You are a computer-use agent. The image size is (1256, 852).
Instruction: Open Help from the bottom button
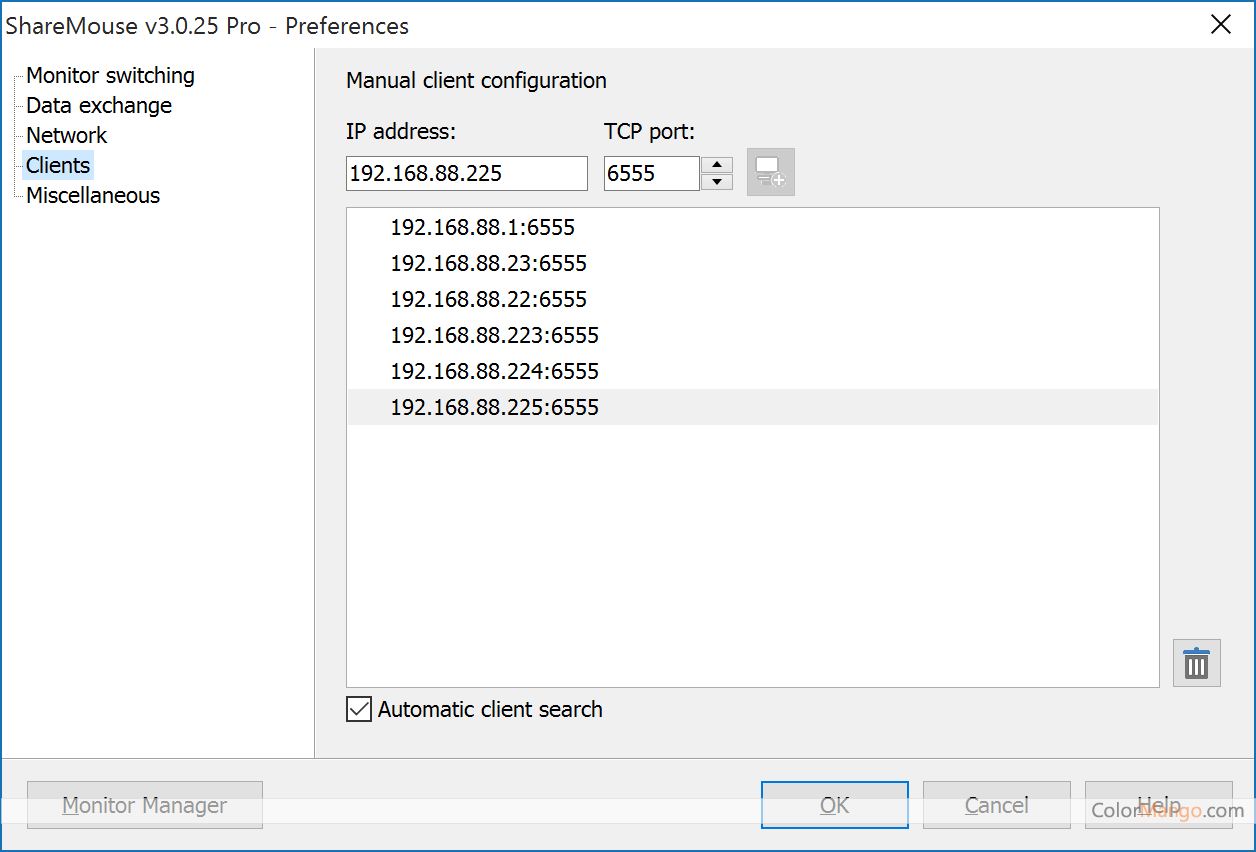pyautogui.click(x=1159, y=805)
